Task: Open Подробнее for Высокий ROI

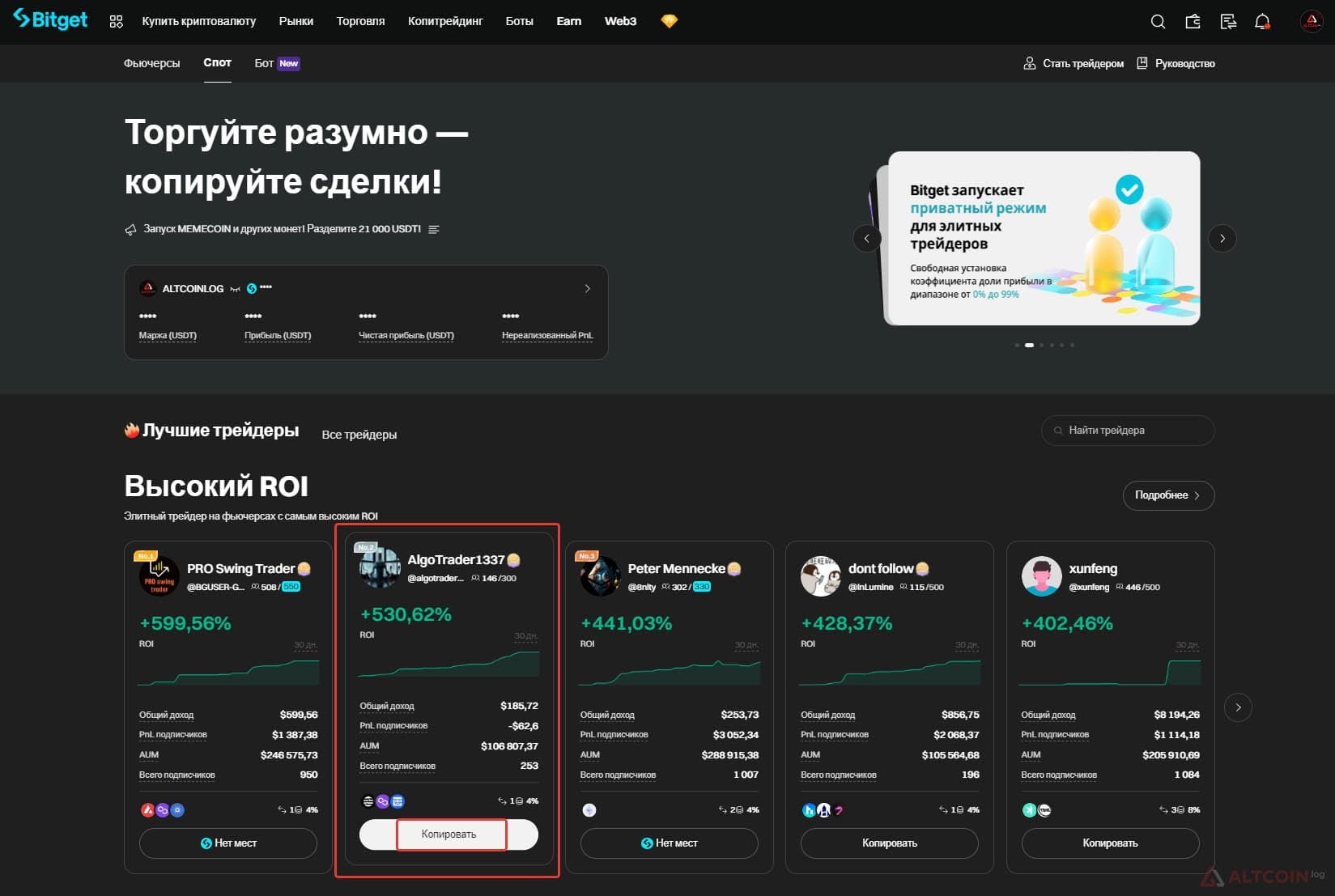Action: 1168,495
